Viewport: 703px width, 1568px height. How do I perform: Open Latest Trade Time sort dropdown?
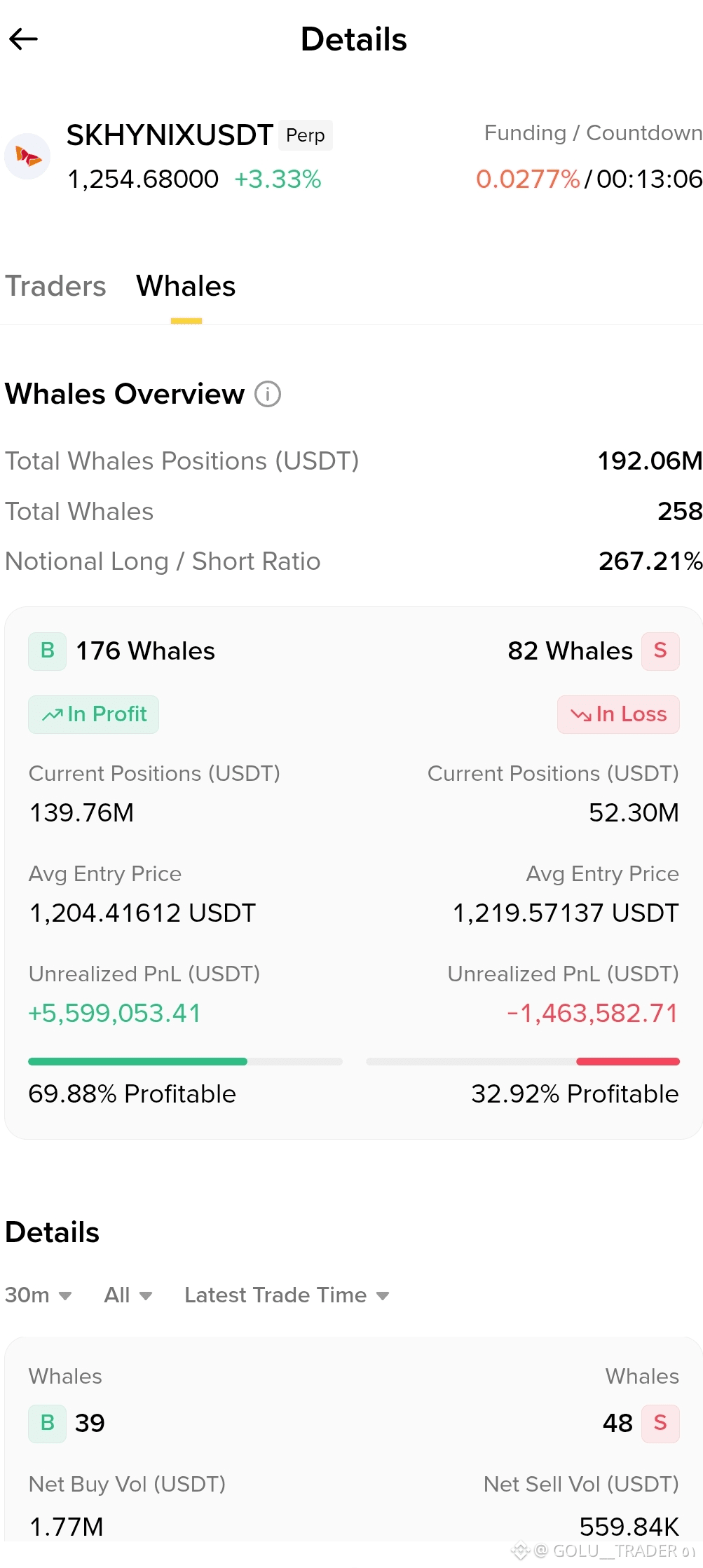(287, 1295)
